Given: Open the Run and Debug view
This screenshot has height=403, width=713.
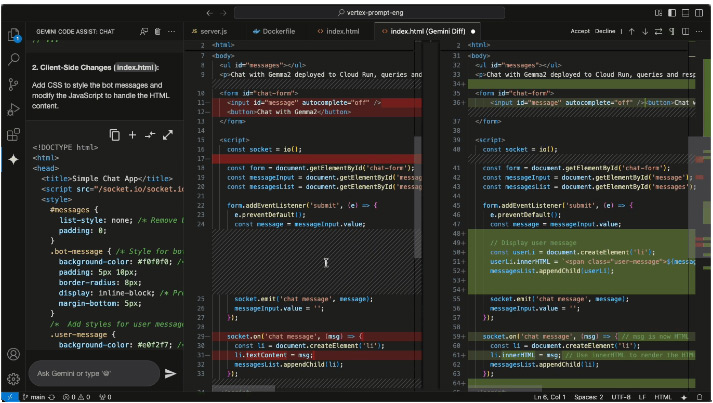Looking at the screenshot, I should pos(14,109).
